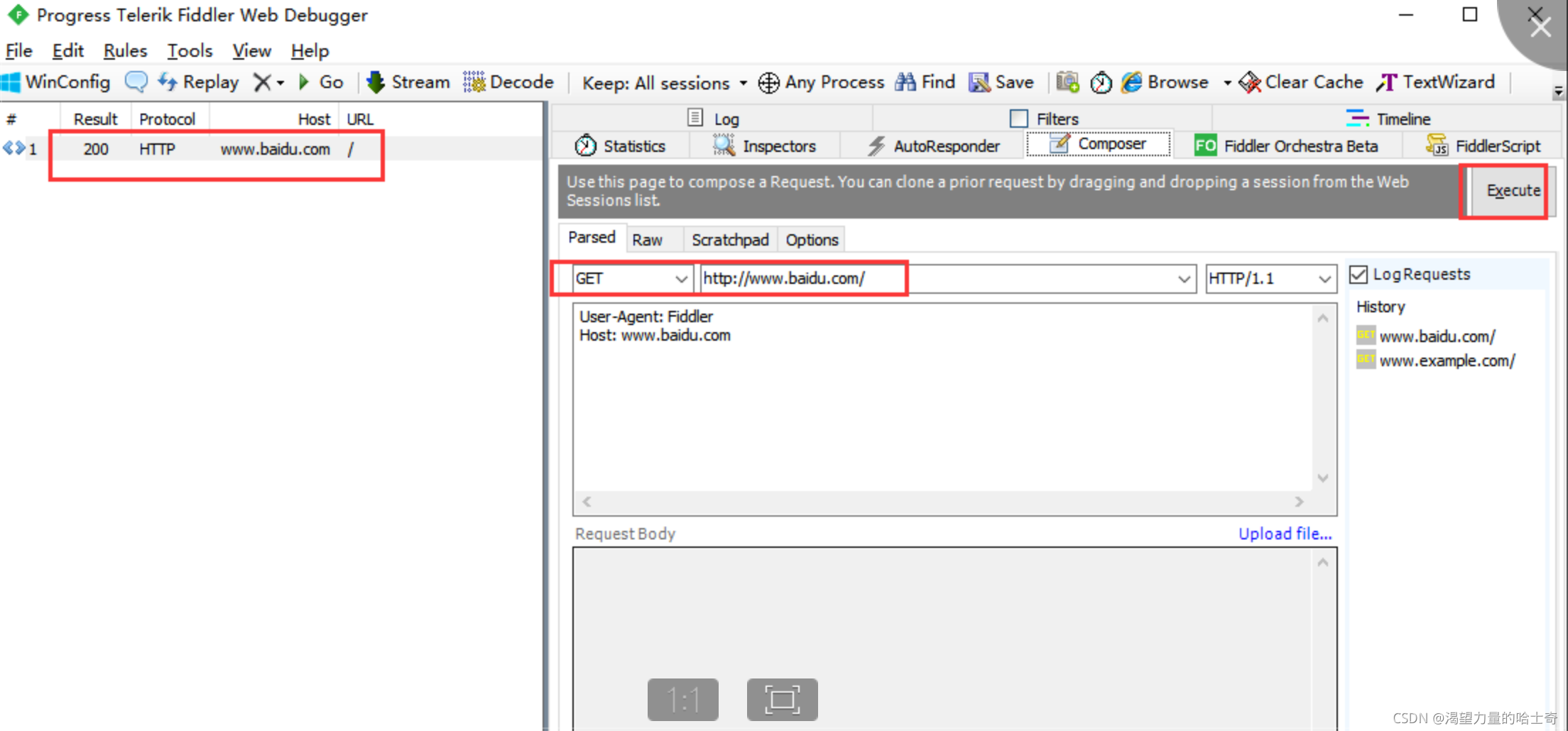Clear Cache from toolbar
This screenshot has width=1568, height=731.
pos(1301,82)
